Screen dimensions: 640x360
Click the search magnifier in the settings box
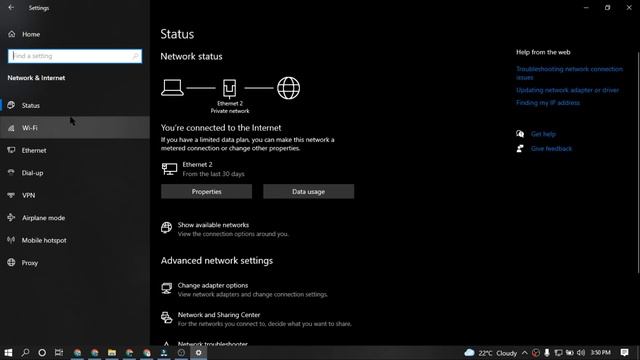coord(135,56)
